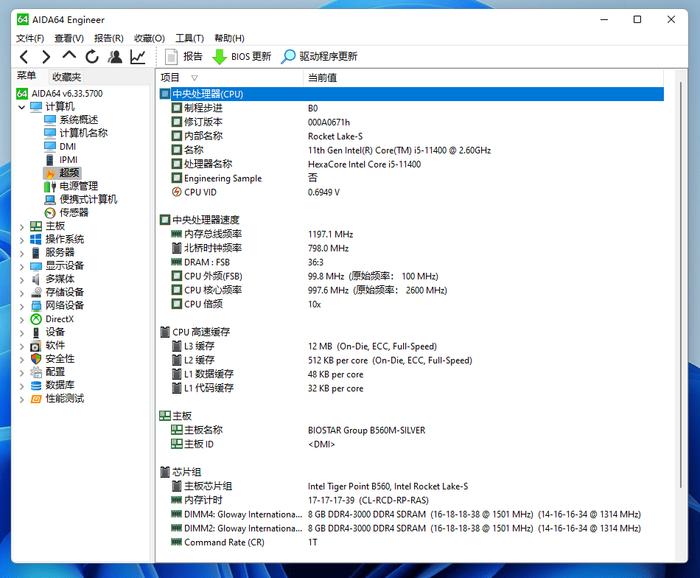Open the 文件(F) menu

tap(30, 38)
